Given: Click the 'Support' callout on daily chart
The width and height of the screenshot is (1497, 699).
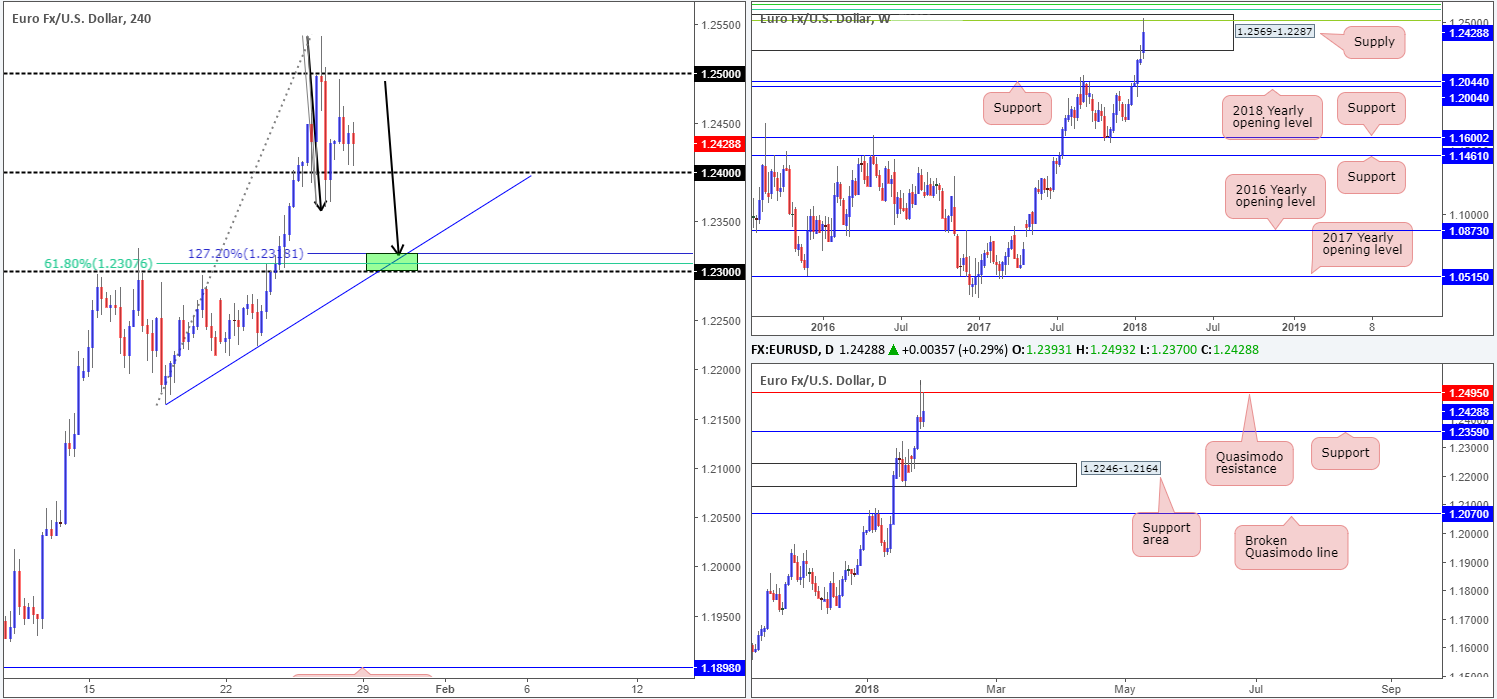Looking at the screenshot, I should [1345, 452].
